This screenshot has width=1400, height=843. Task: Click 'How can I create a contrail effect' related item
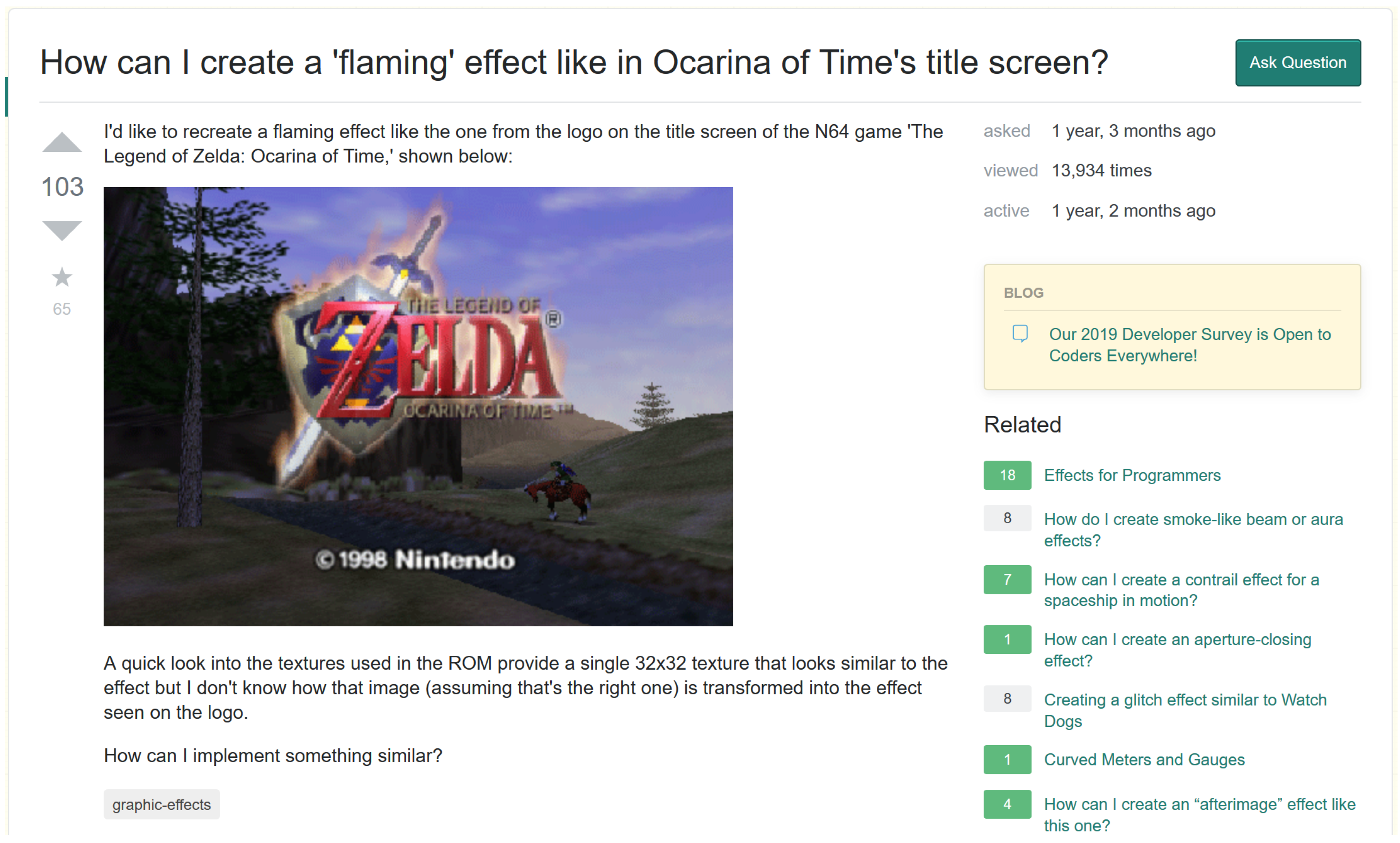(x=1187, y=578)
